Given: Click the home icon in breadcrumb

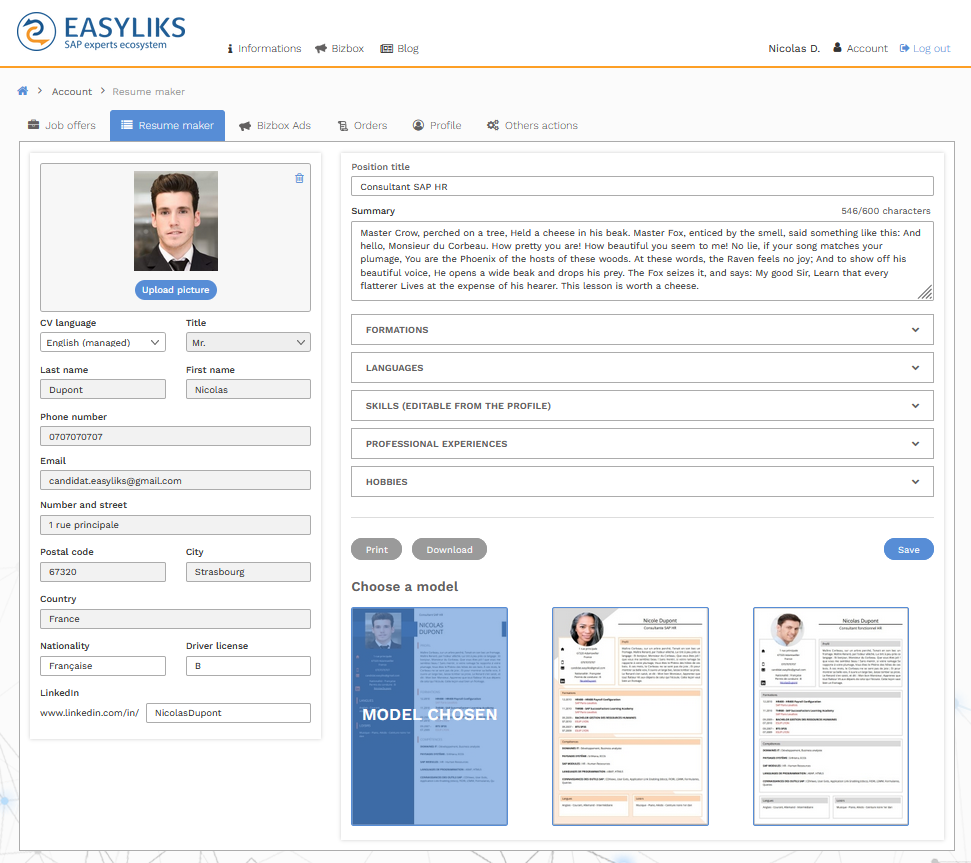Looking at the screenshot, I should (23, 91).
